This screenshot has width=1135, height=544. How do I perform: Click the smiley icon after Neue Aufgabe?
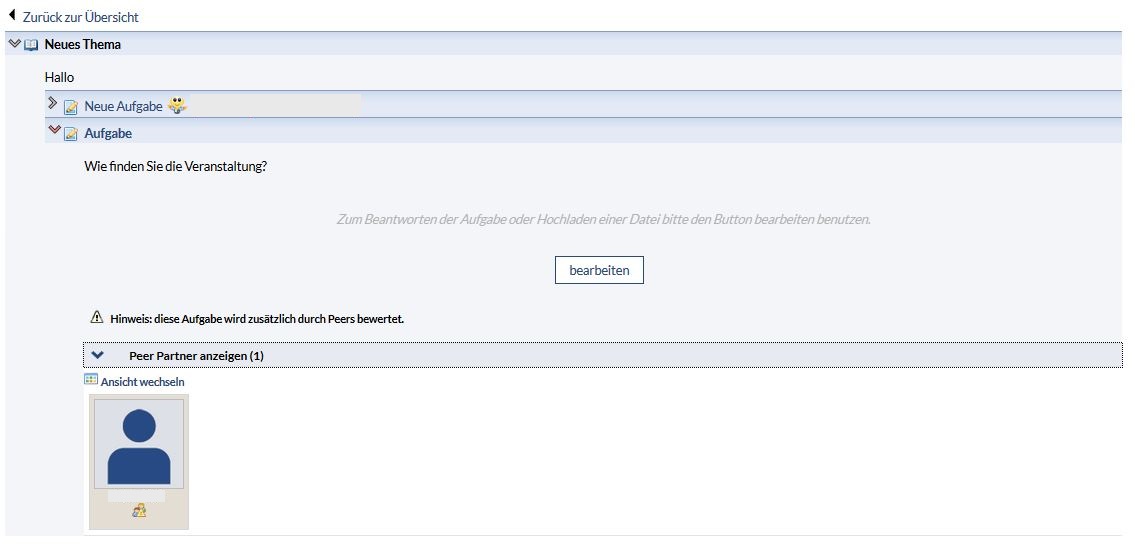(177, 105)
